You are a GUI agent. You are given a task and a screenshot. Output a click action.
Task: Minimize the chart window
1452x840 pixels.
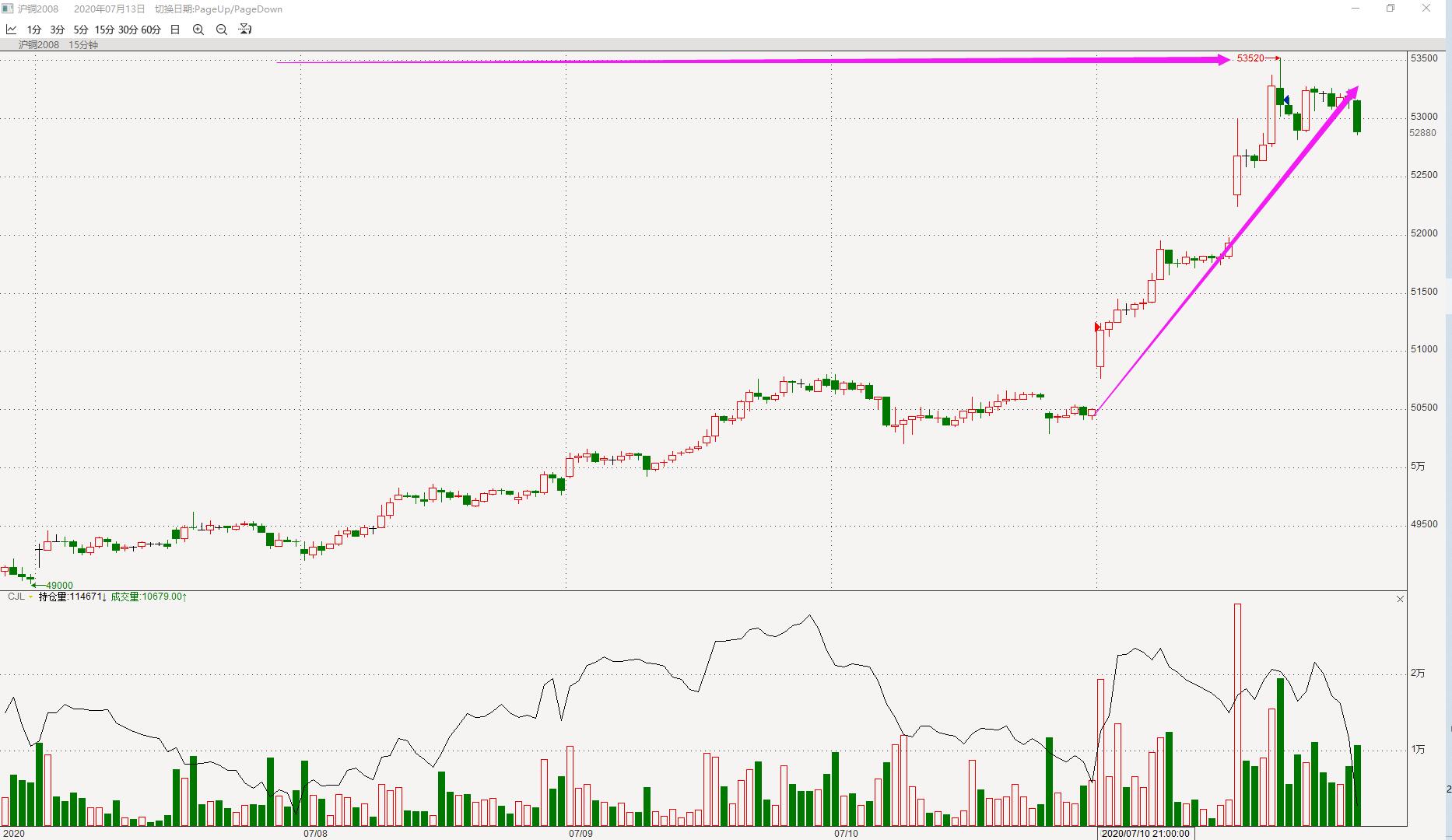pos(1356,9)
